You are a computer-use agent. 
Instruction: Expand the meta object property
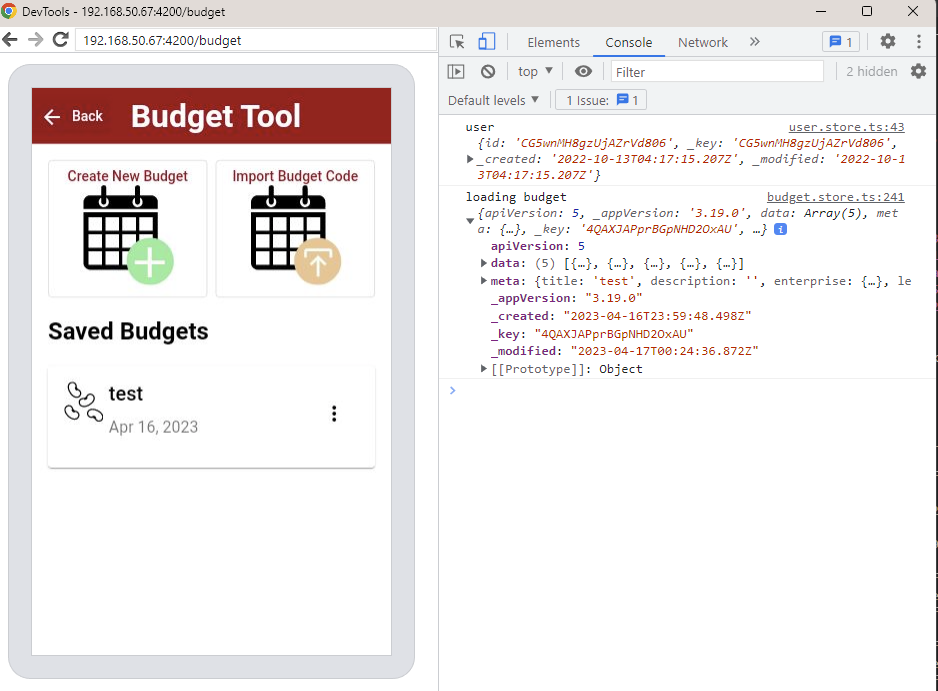pyautogui.click(x=486, y=282)
